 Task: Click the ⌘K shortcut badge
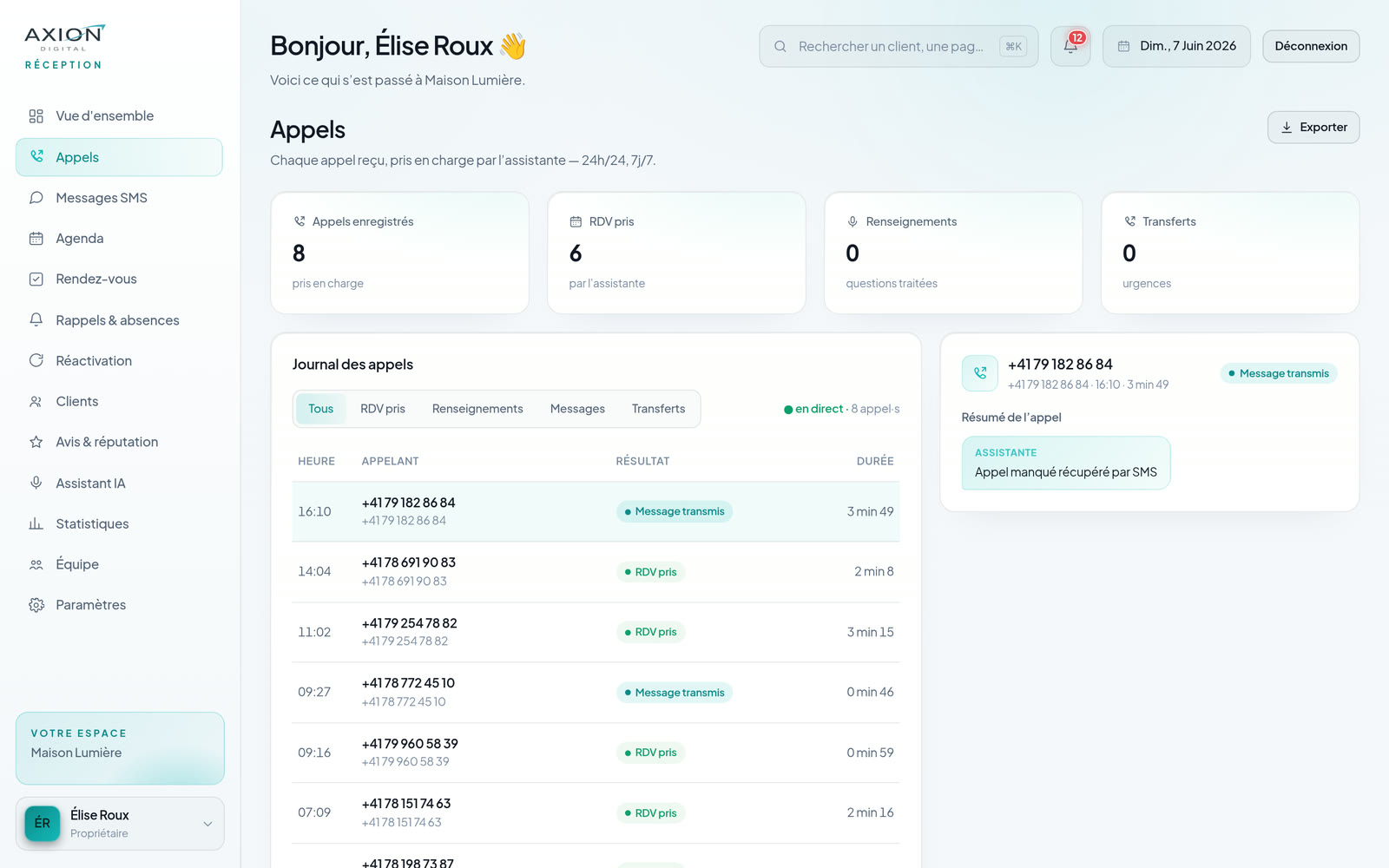tap(1013, 47)
